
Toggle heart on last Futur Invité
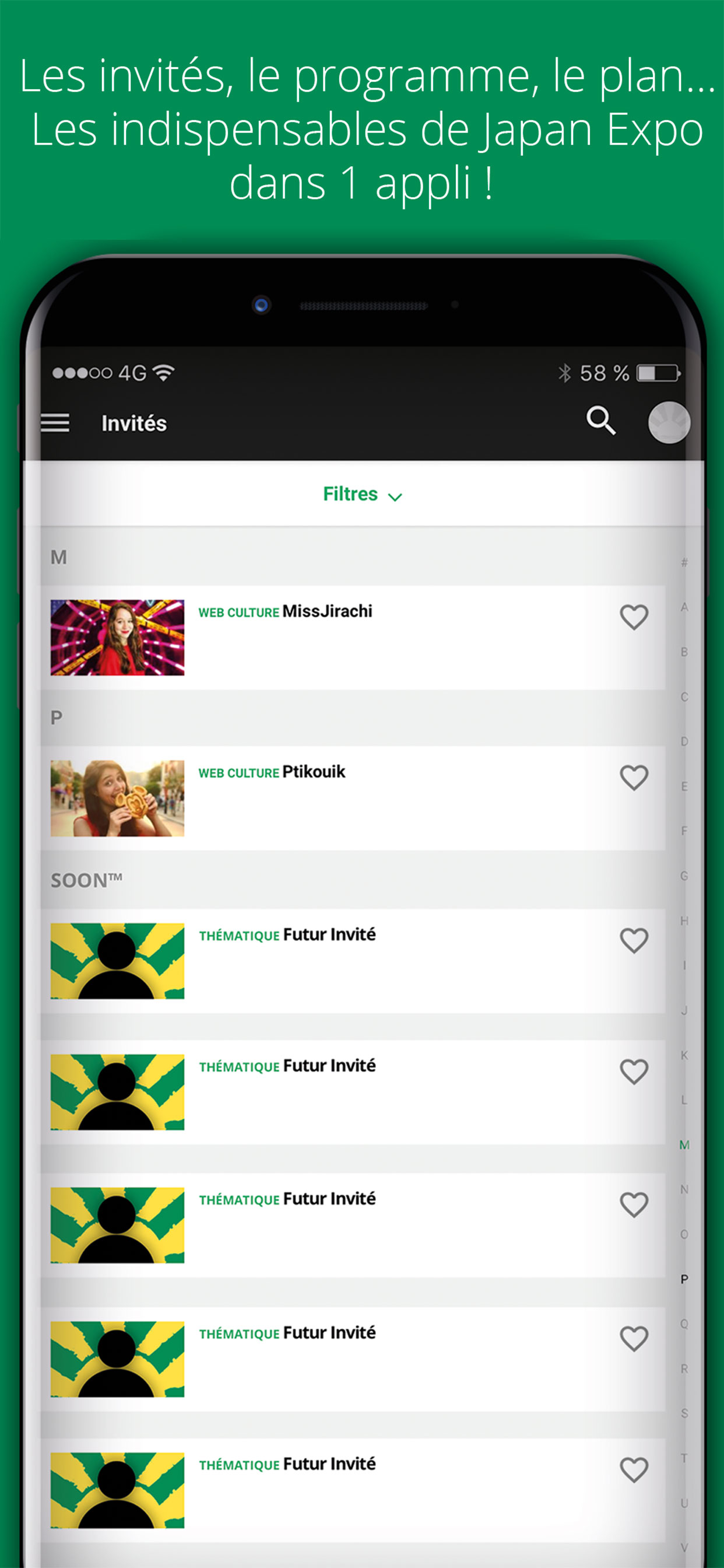[634, 1470]
